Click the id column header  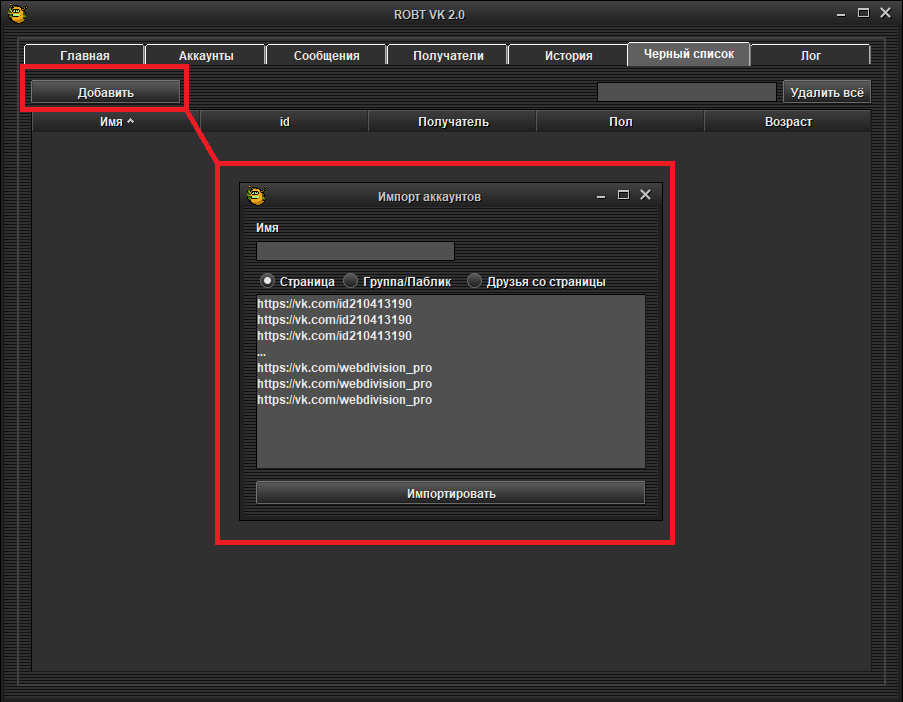coord(285,122)
